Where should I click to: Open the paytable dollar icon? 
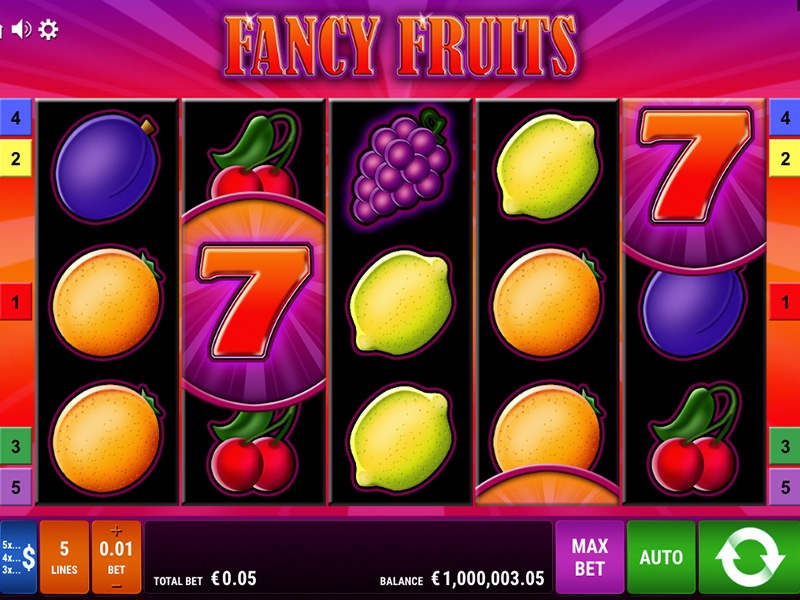pos(18,557)
